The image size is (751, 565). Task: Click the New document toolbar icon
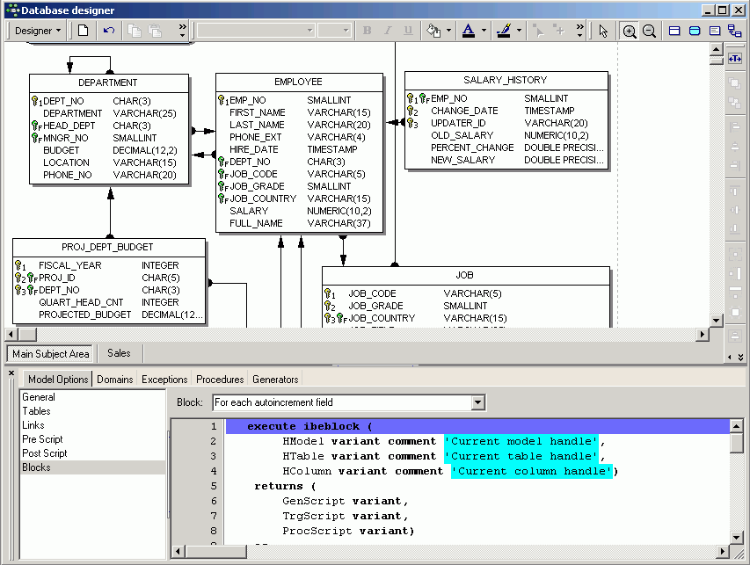tap(84, 31)
